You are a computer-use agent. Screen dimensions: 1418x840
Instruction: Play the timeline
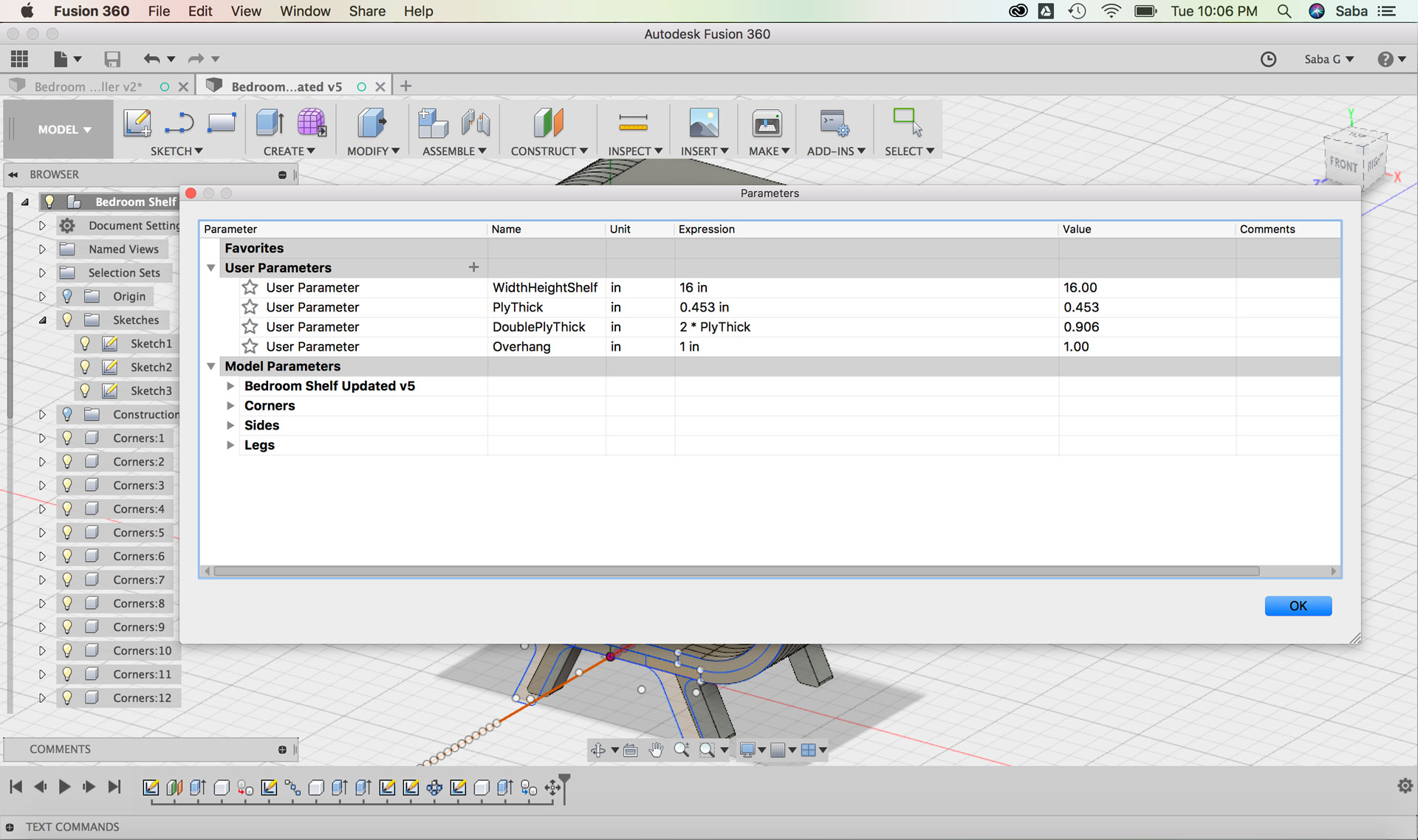[x=64, y=787]
